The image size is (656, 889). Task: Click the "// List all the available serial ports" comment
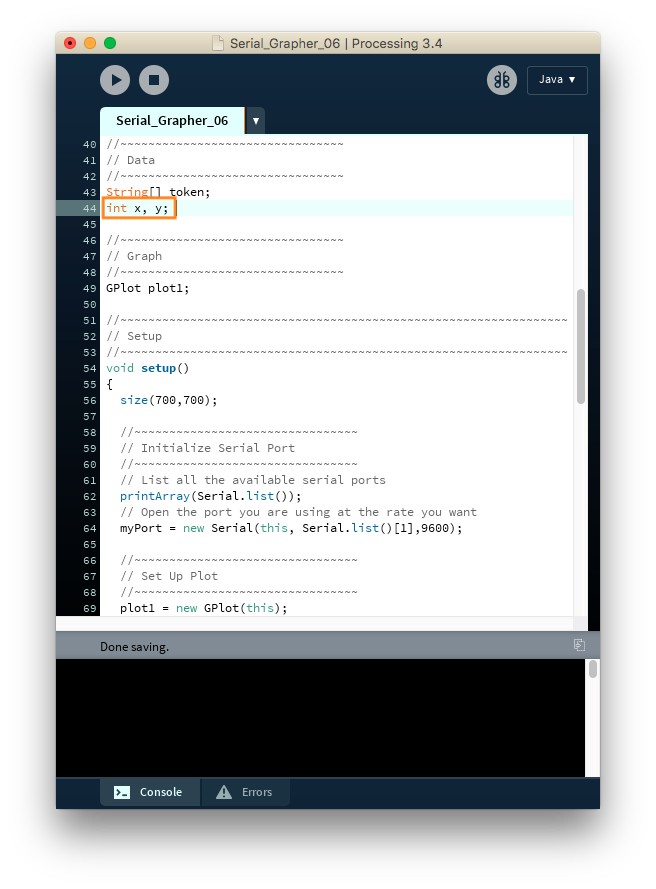point(253,480)
